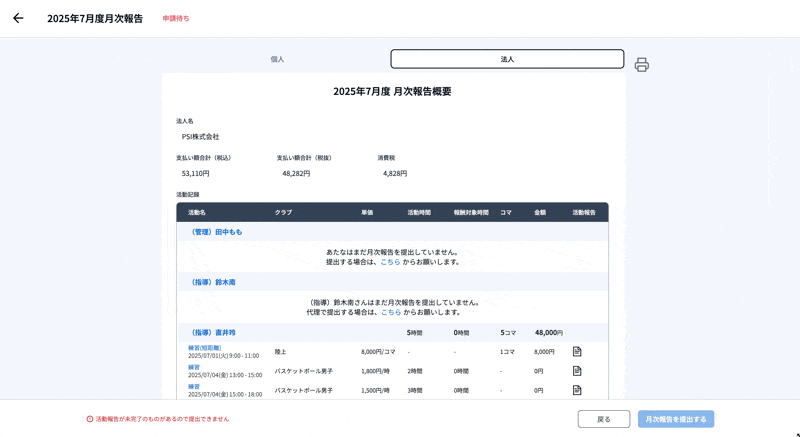
Task: Click the back arrow icon
Action: pos(18,18)
